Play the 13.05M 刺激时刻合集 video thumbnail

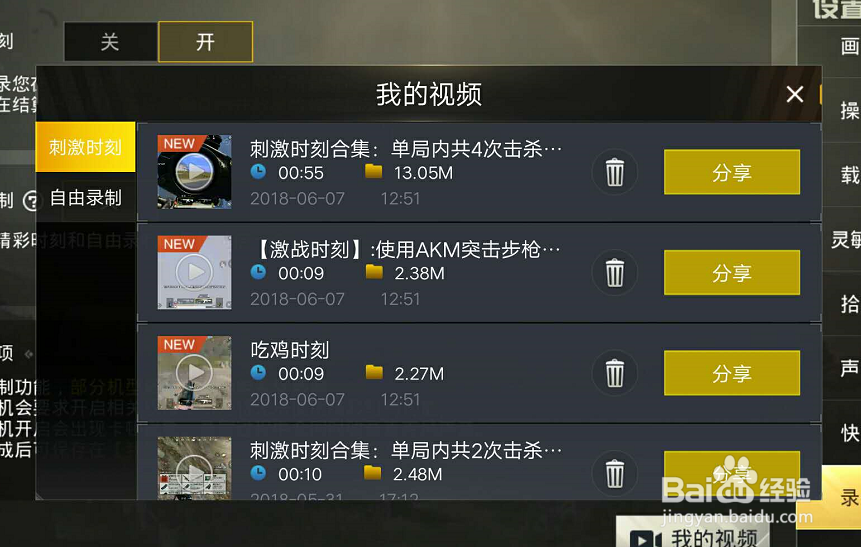point(194,172)
